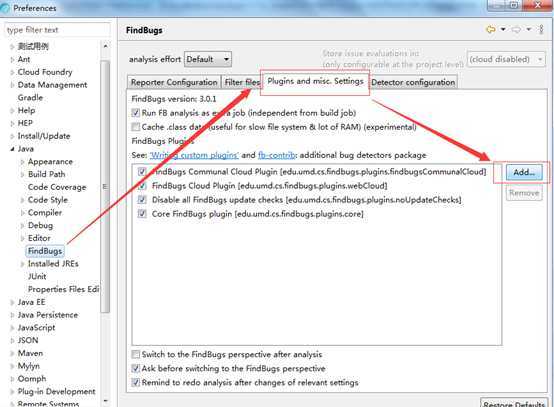Select Gradle in preferences tree
Image resolution: width=554 pixels, height=407 pixels.
pos(30,98)
